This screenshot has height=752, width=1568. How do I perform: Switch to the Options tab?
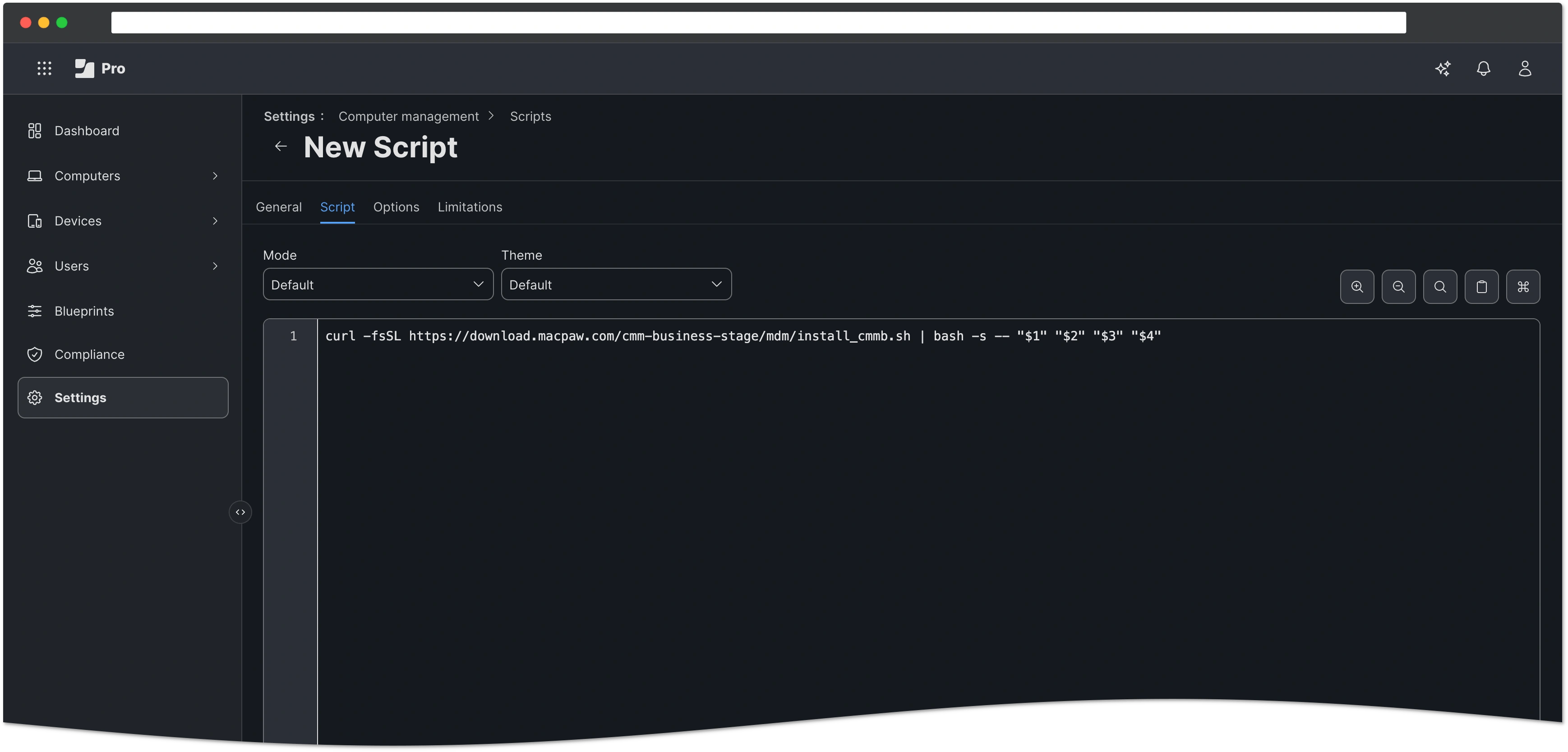pos(396,207)
